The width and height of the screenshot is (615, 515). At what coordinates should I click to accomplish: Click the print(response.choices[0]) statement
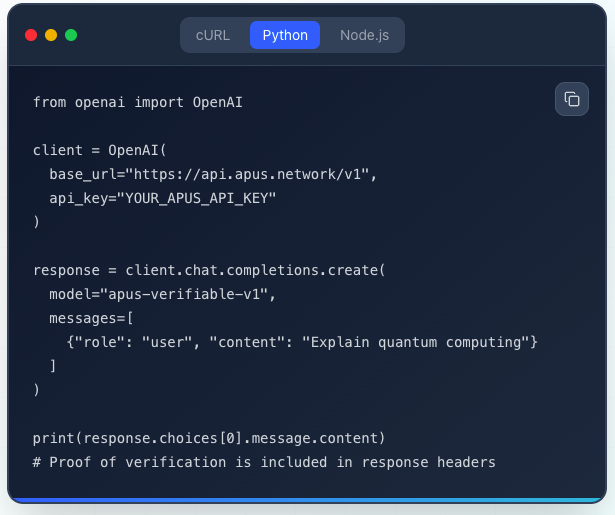208,438
